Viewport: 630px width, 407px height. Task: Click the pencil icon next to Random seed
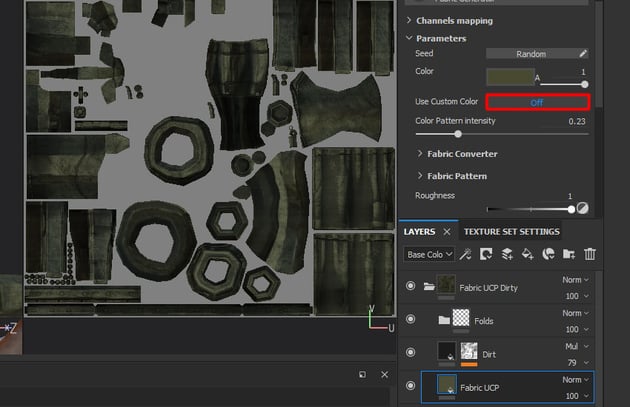coord(583,53)
